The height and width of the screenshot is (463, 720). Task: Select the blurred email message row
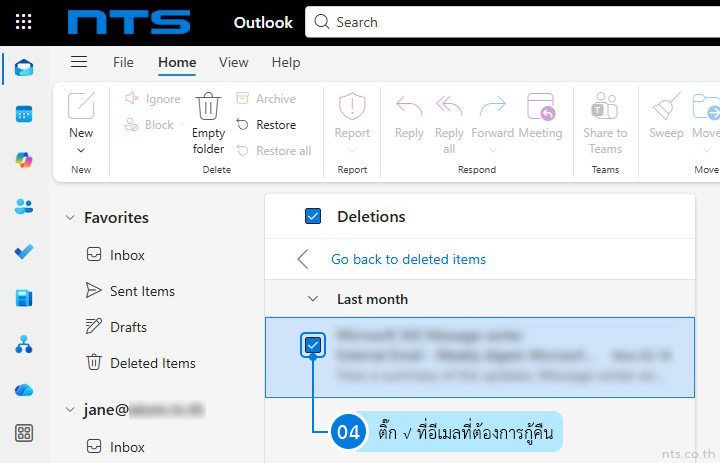tap(480, 357)
